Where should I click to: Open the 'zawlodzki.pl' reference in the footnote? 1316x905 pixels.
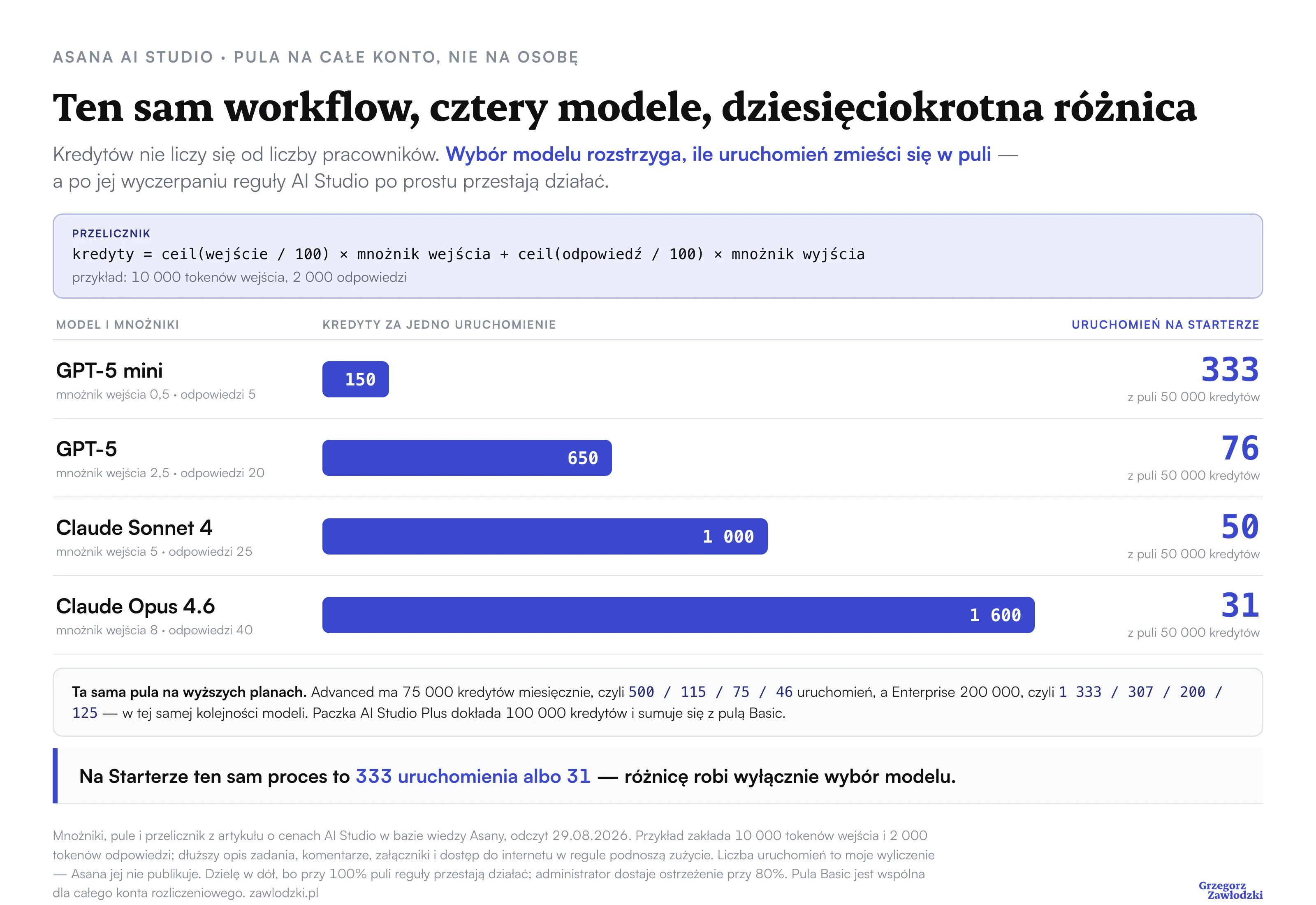(x=284, y=893)
